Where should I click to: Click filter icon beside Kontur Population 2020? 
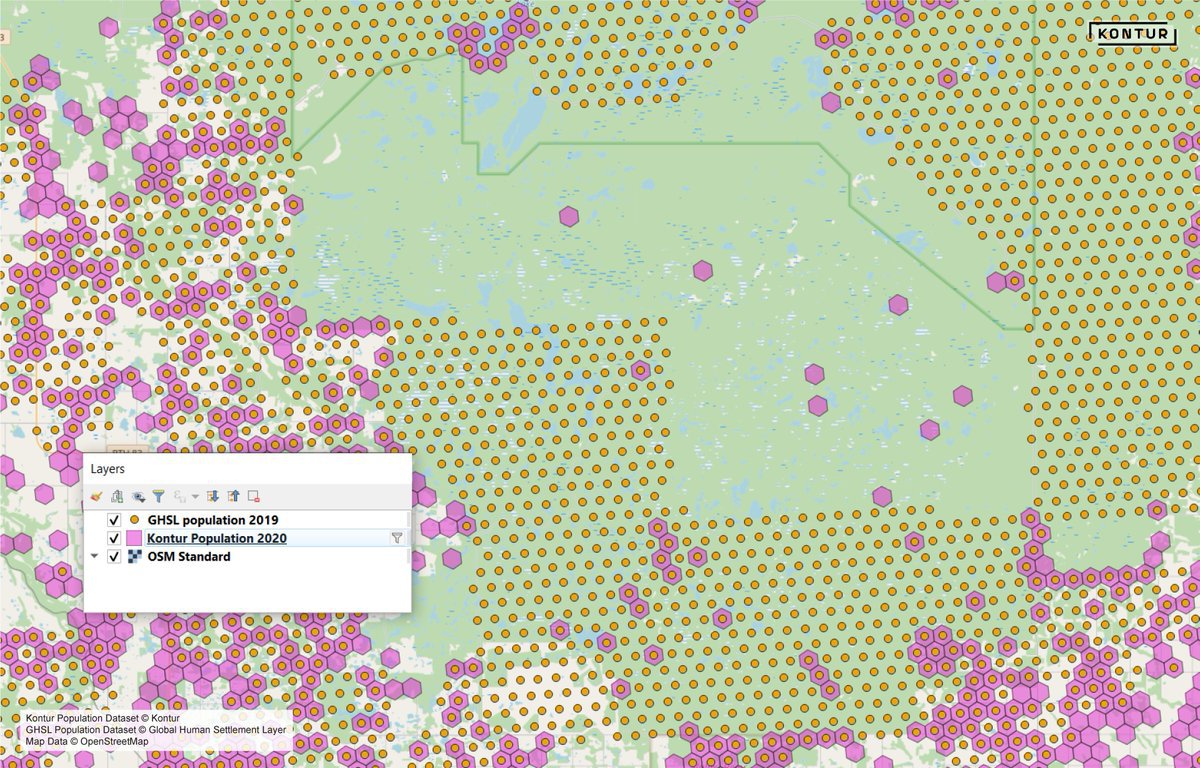(x=396, y=538)
